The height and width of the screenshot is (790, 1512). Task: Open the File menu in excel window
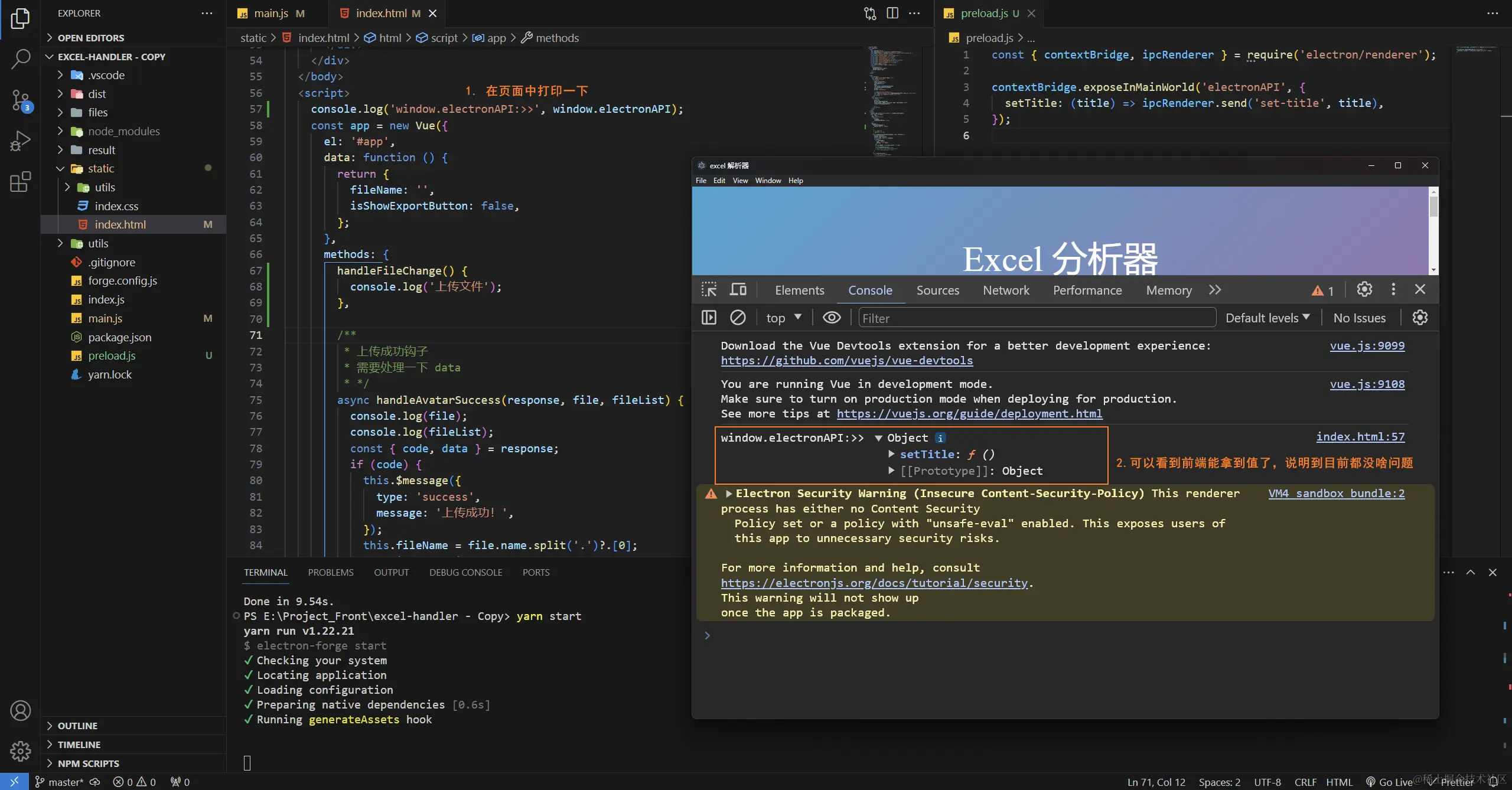[701, 181]
